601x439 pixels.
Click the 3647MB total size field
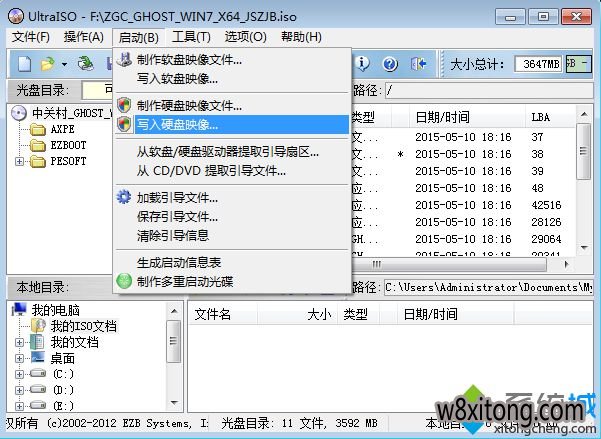pyautogui.click(x=538, y=64)
